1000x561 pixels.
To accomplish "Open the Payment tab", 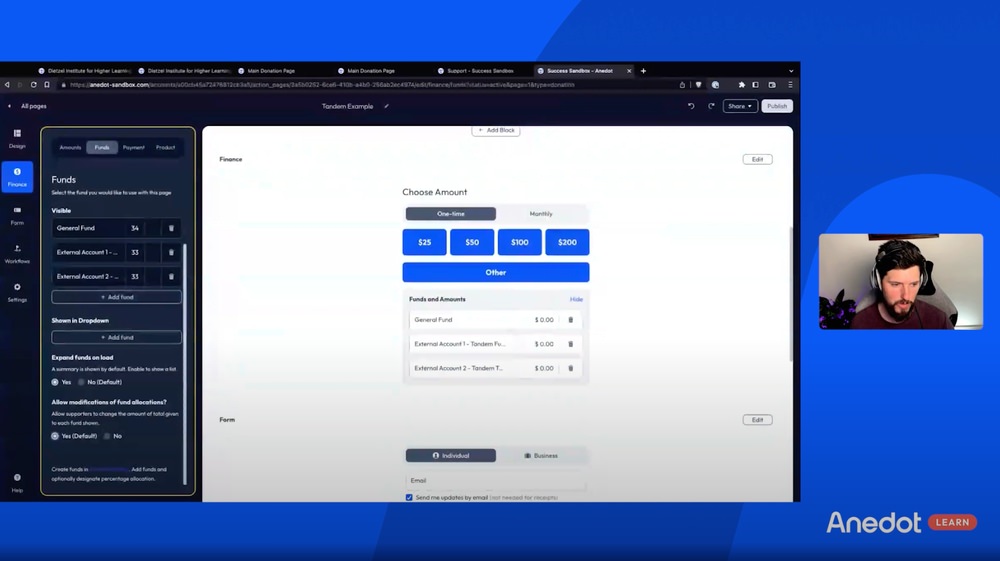I will 133,147.
